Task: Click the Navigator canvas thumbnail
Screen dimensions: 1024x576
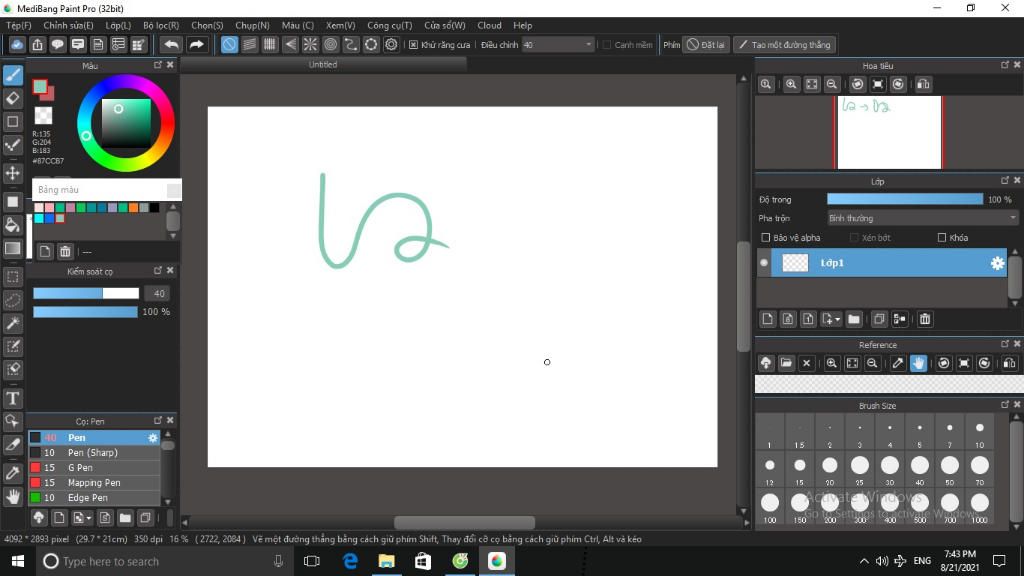Action: [889, 133]
